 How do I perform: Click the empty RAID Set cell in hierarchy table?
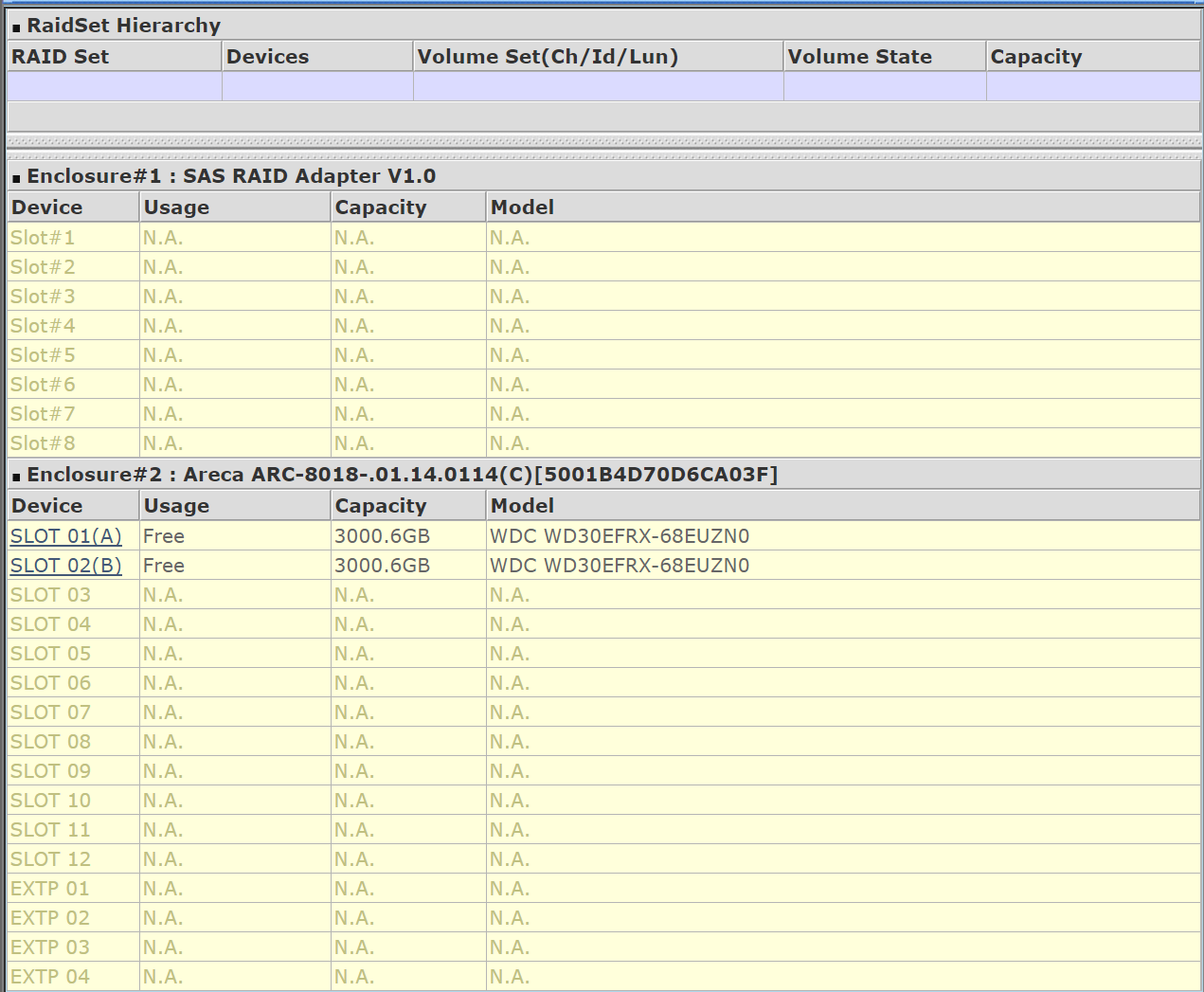coord(115,87)
